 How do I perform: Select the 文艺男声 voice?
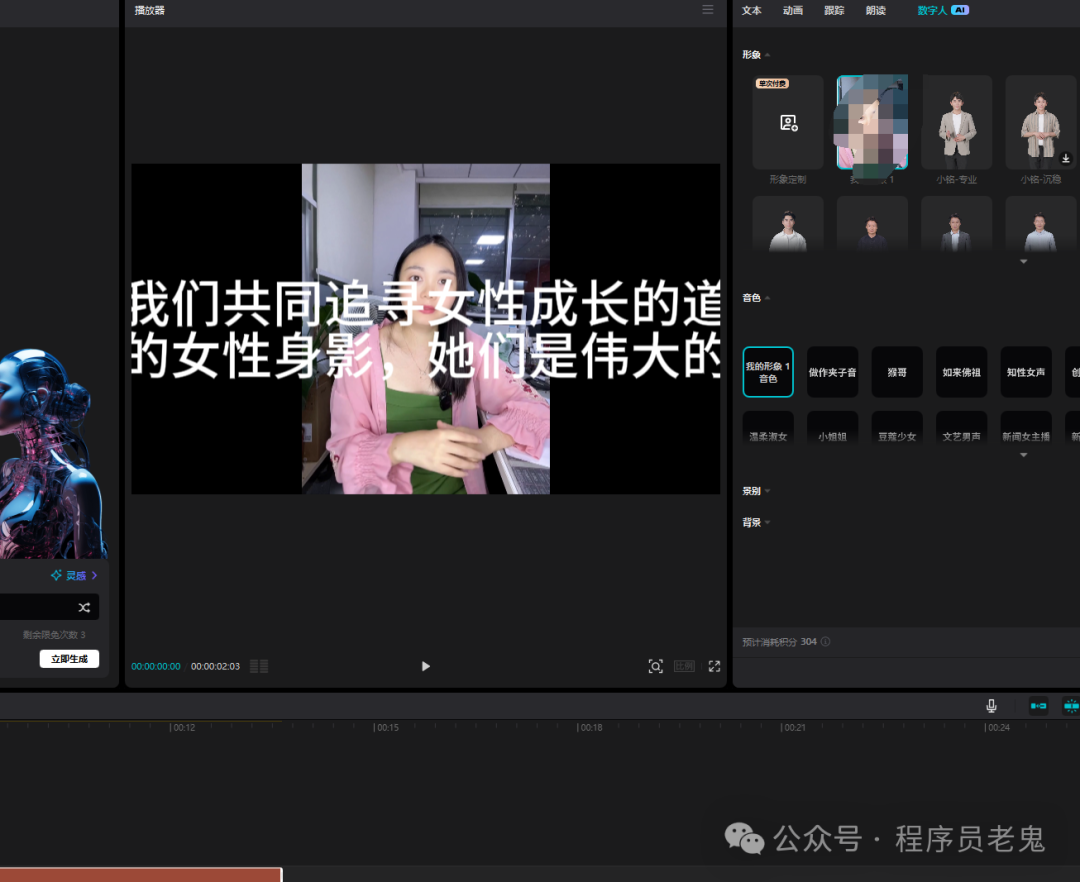(x=962, y=428)
